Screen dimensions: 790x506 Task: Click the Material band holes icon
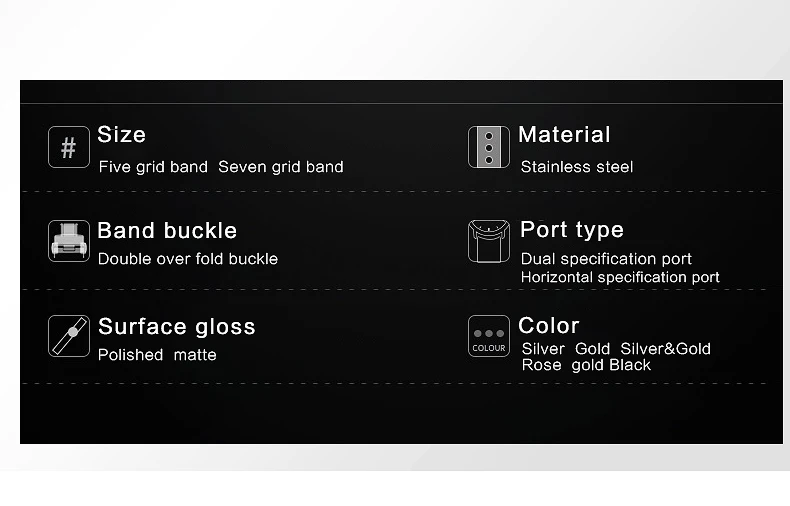pos(489,147)
